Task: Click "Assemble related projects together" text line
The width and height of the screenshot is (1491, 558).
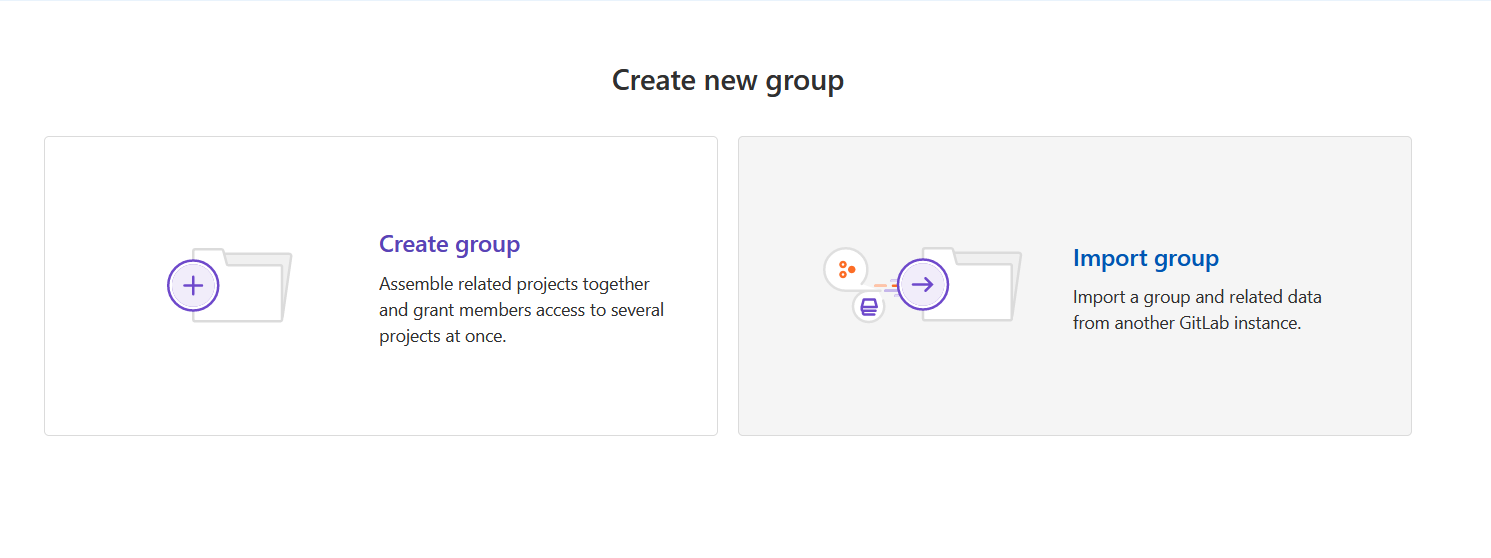Action: [514, 284]
